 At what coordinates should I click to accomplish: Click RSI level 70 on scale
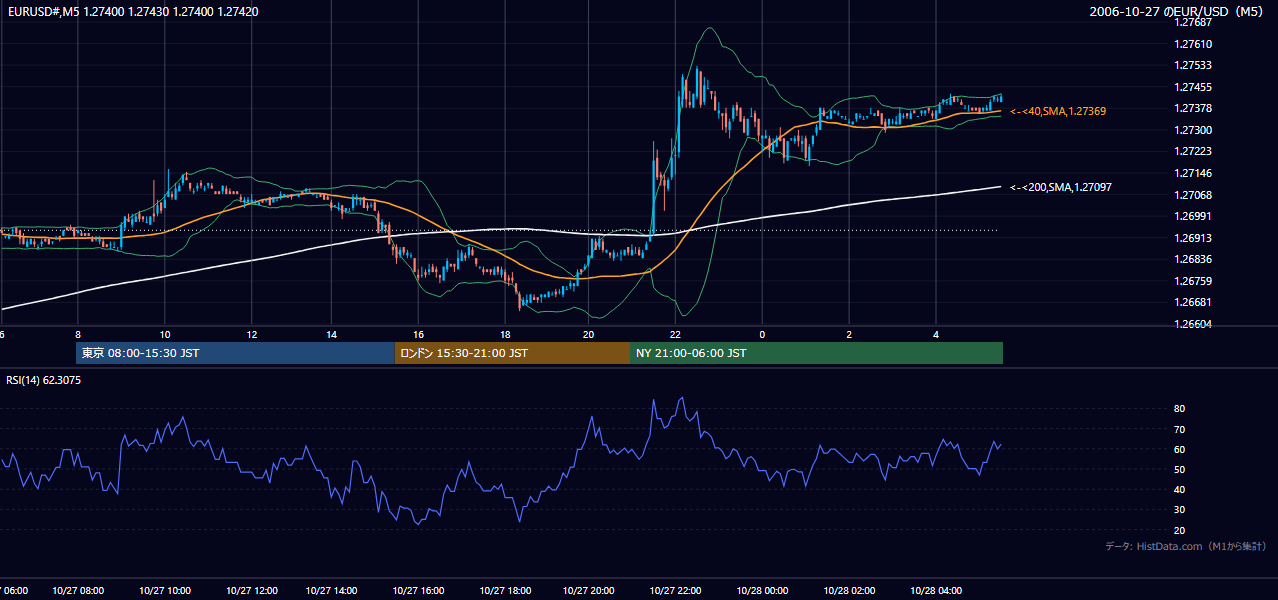(x=1179, y=429)
